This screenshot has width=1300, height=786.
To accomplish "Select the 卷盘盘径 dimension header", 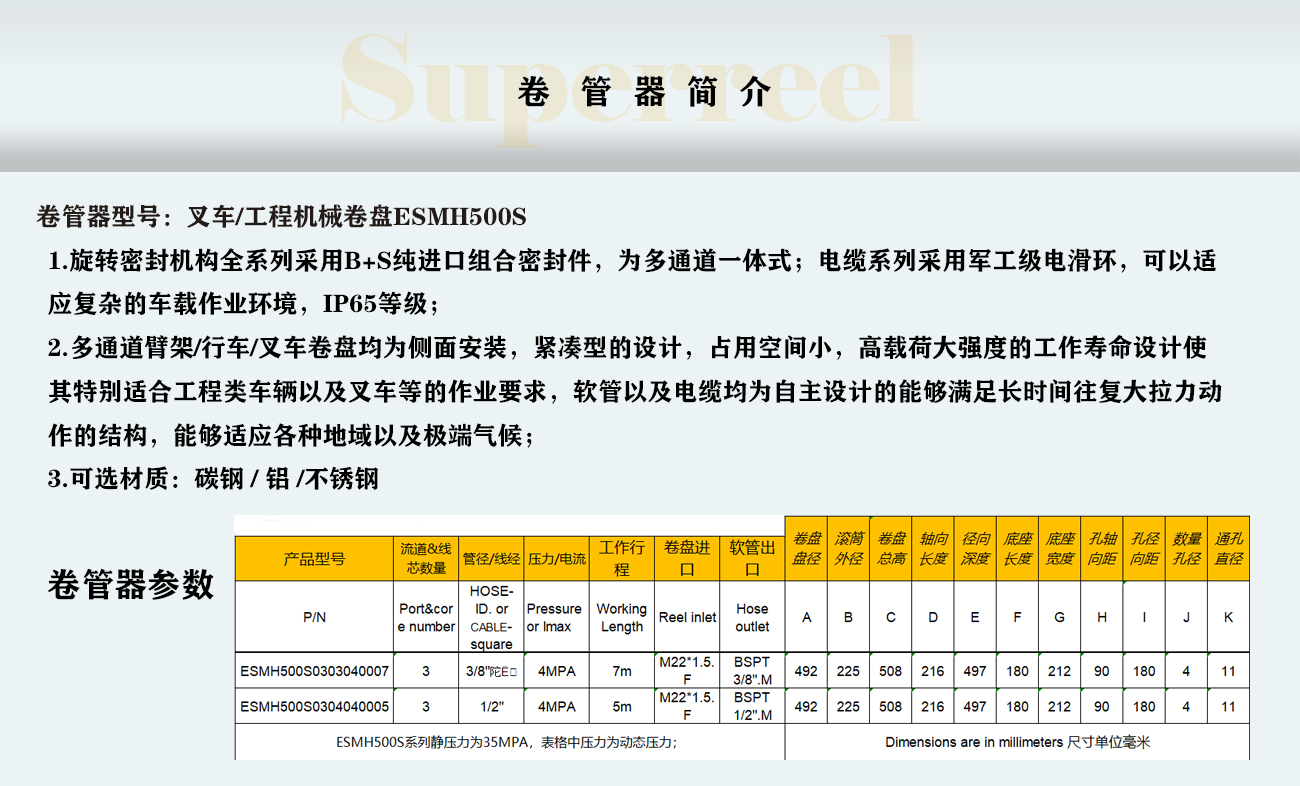I will [x=806, y=549].
